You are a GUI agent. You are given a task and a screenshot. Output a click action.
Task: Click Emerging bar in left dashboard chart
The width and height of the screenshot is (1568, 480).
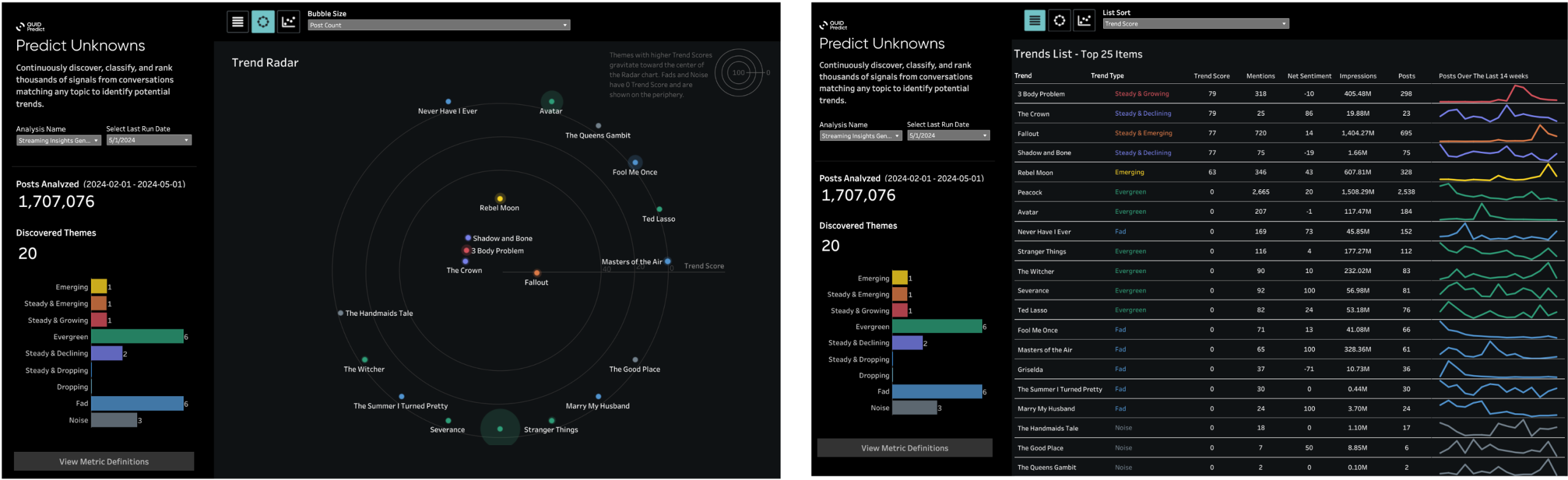tap(99, 287)
